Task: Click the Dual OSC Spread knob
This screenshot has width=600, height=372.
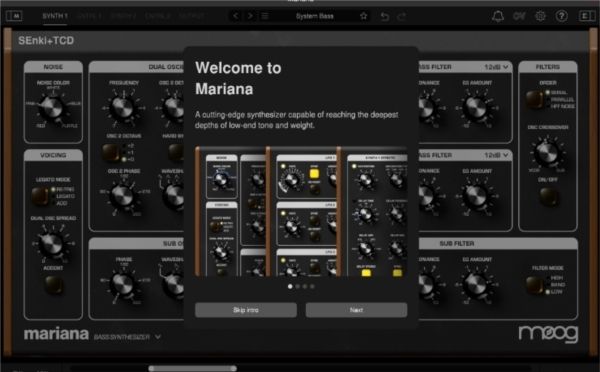Action: [x=52, y=243]
